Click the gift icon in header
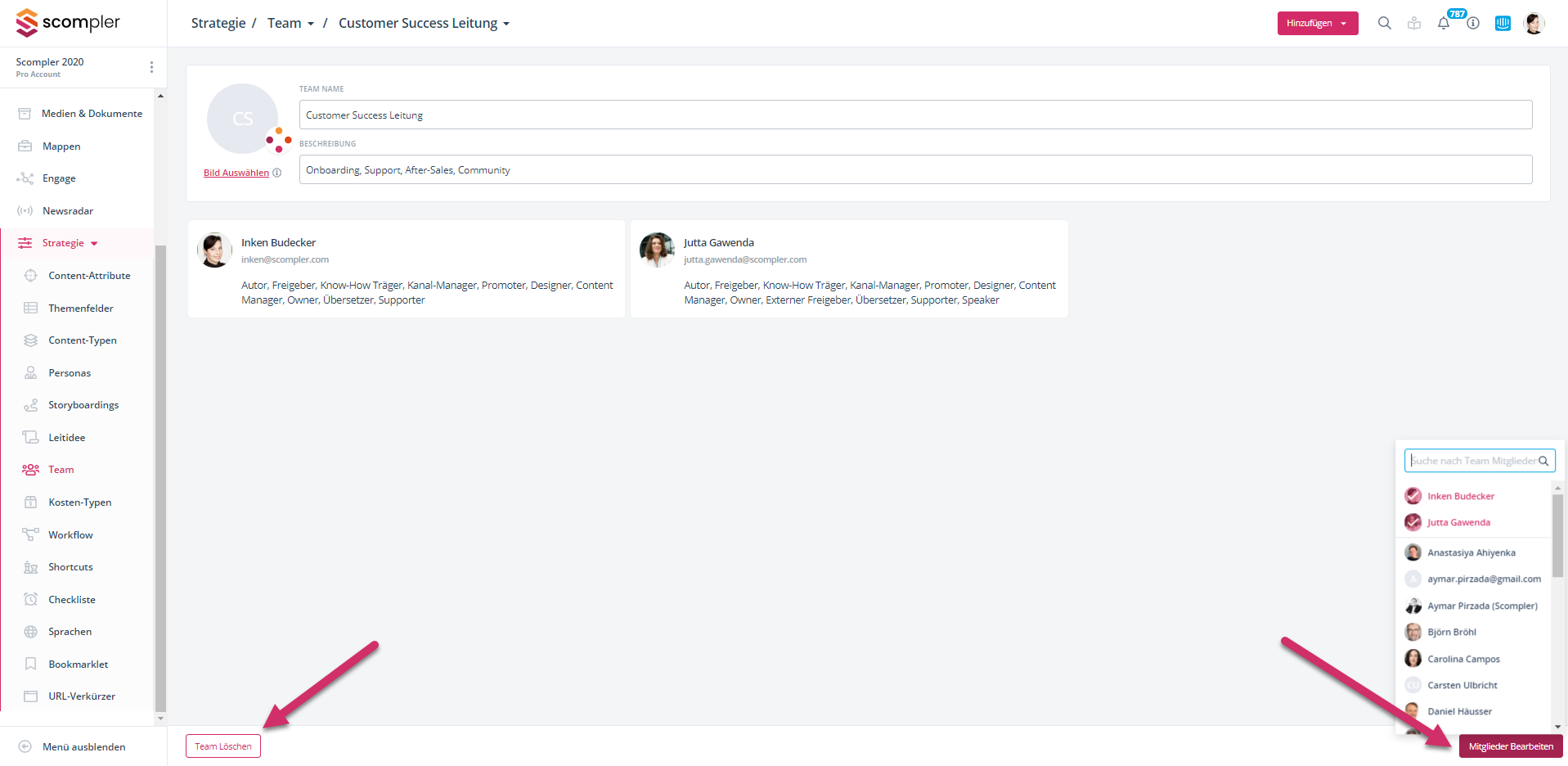 tap(1414, 23)
